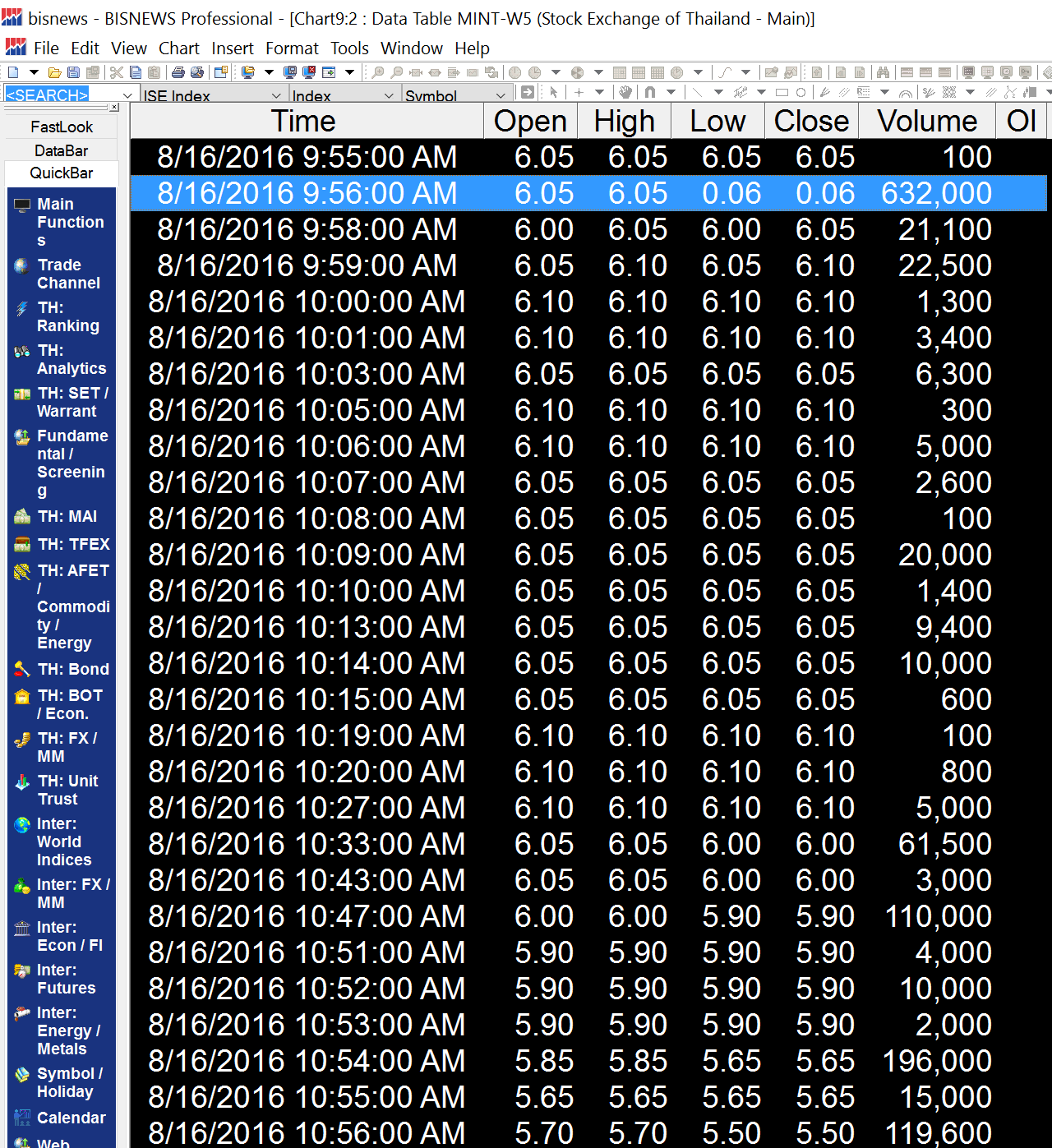
Task: Click the Save floppy disk icon
Action: pos(73,72)
